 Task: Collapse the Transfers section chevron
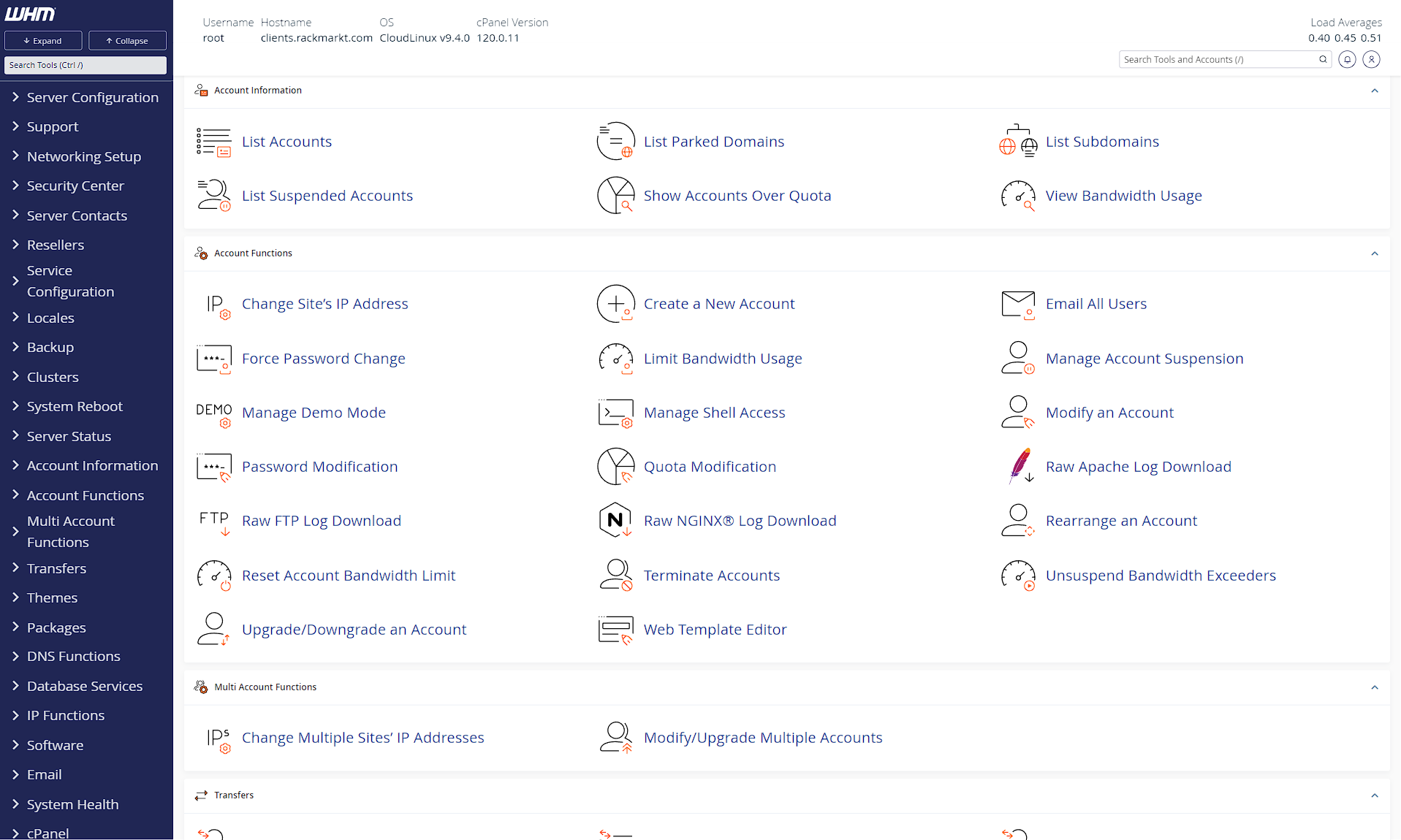coord(1375,796)
